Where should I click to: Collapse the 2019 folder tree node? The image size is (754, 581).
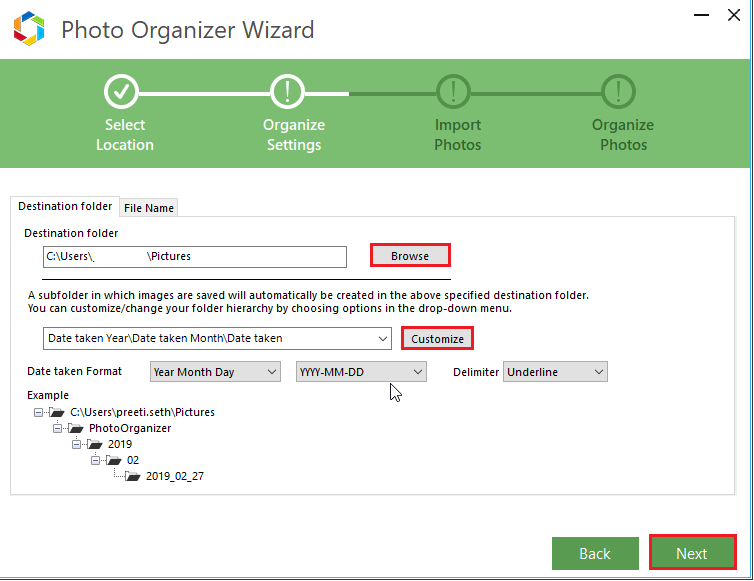[x=77, y=444]
